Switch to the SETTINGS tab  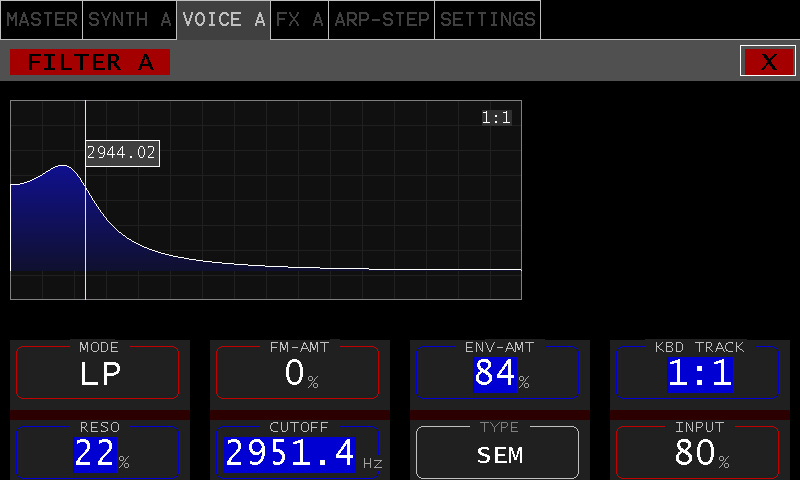(x=488, y=20)
